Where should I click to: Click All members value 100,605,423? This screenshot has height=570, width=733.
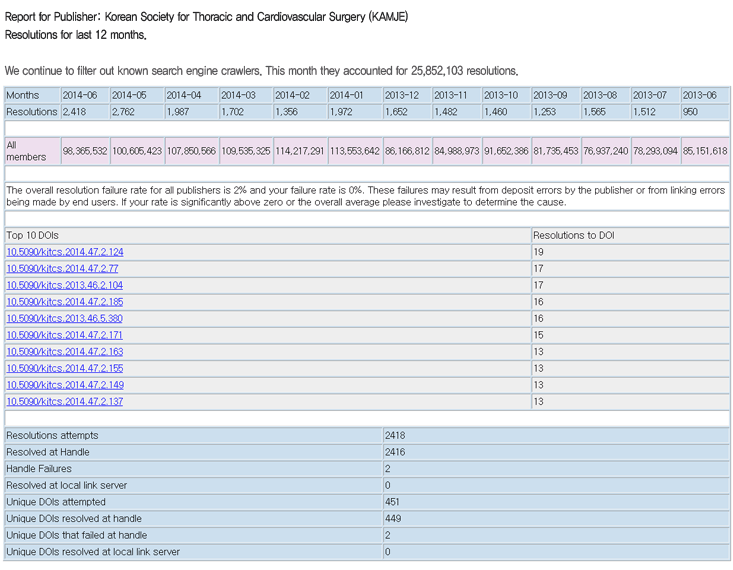click(137, 151)
